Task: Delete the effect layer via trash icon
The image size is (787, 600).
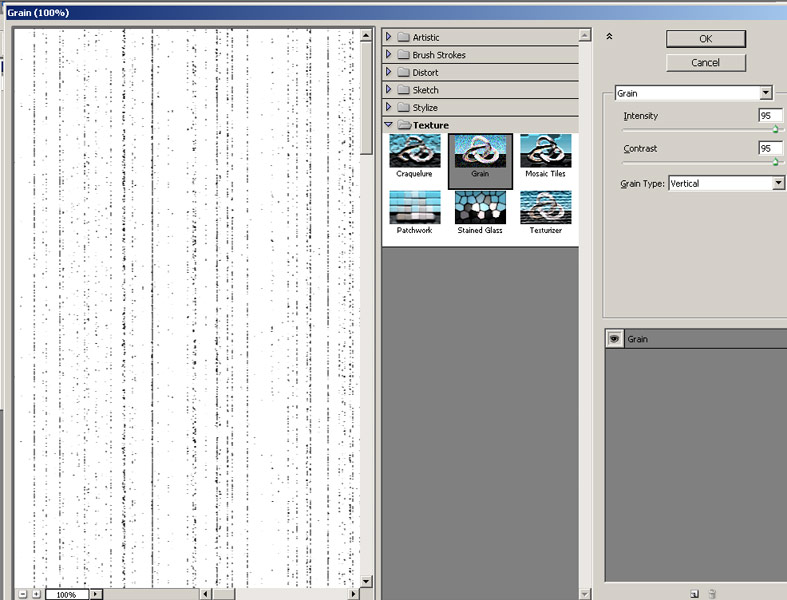Action: pos(712,594)
